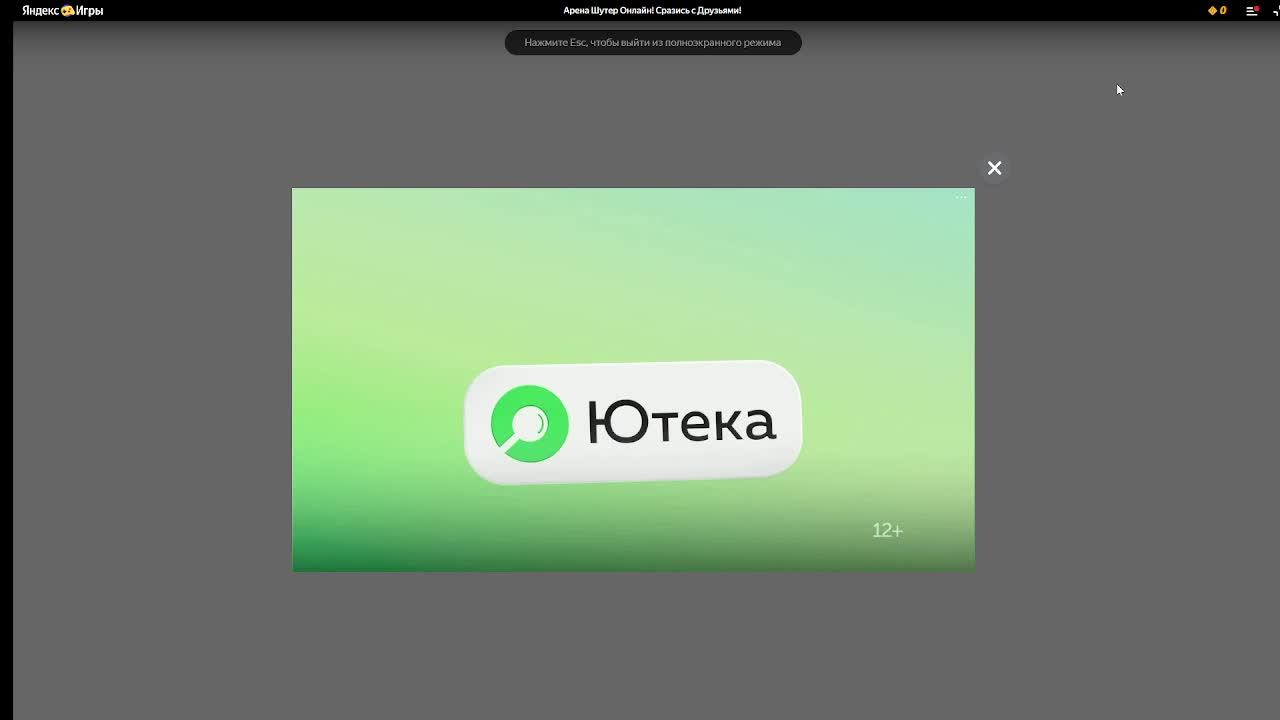Exit fullscreen using the corner icon

click(1276, 10)
